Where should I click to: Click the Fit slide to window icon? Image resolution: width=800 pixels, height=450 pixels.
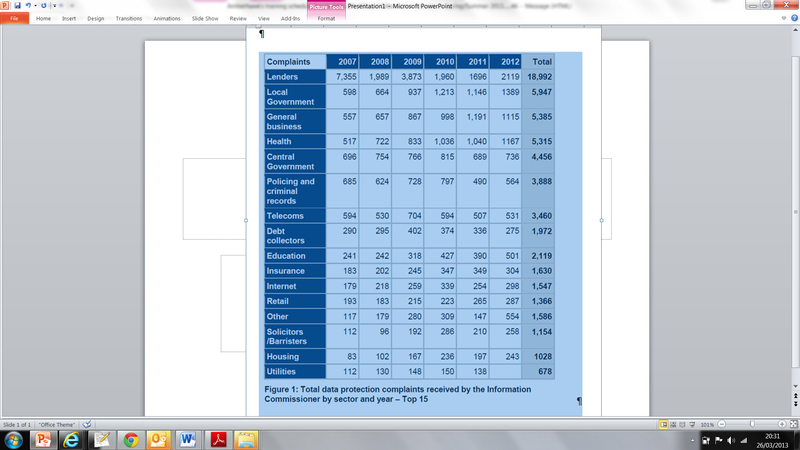(791, 424)
